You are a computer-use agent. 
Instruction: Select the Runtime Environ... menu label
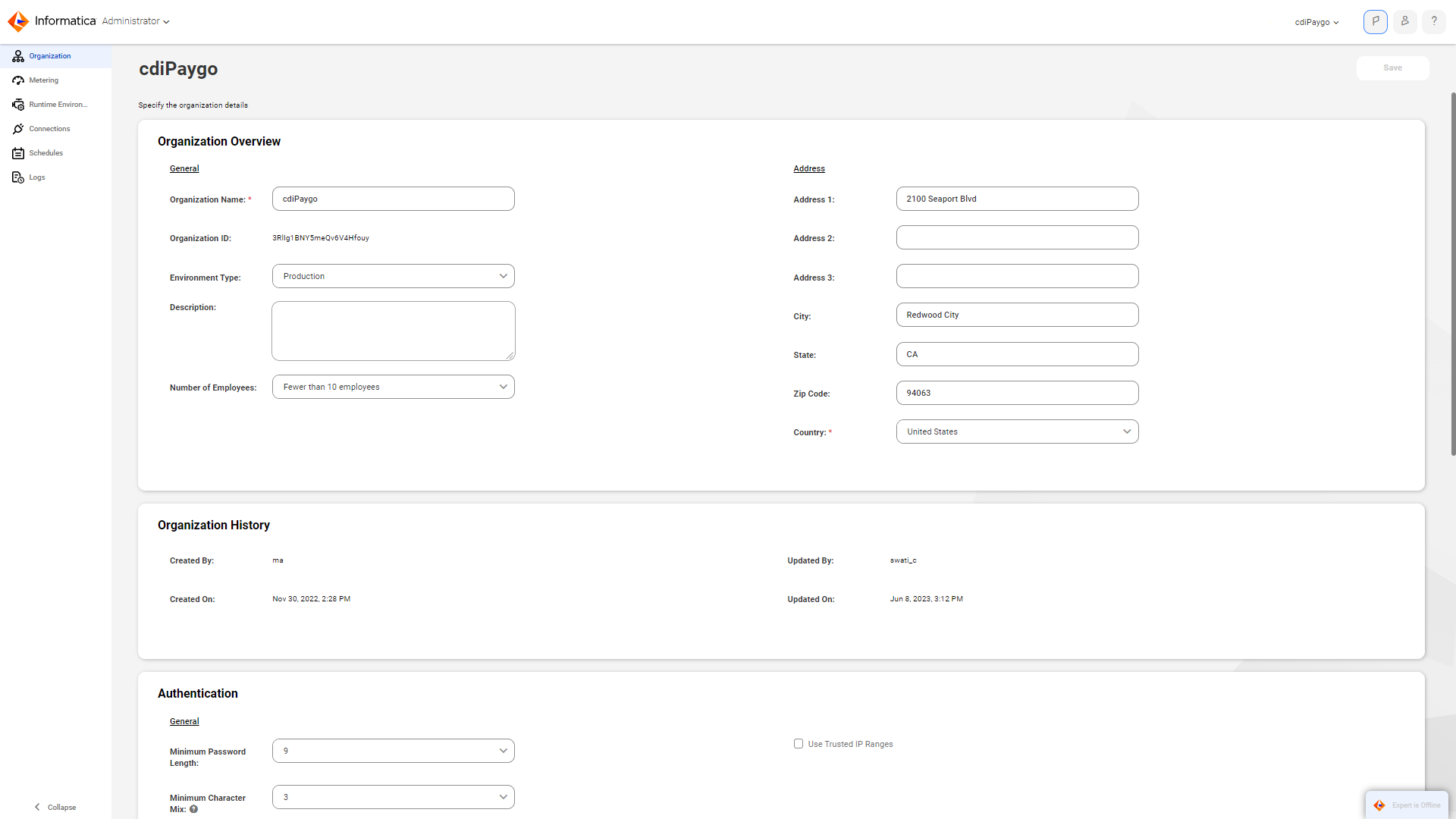[58, 105]
